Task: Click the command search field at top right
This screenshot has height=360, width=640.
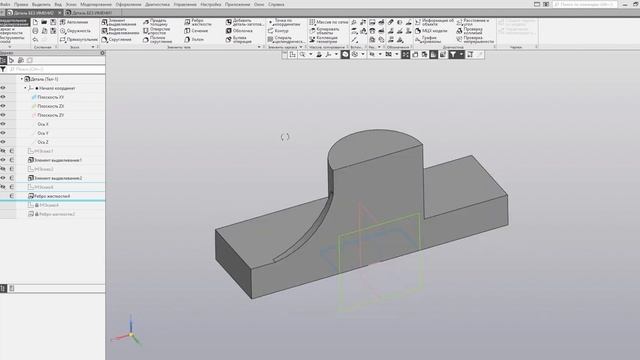Action: [584, 4]
